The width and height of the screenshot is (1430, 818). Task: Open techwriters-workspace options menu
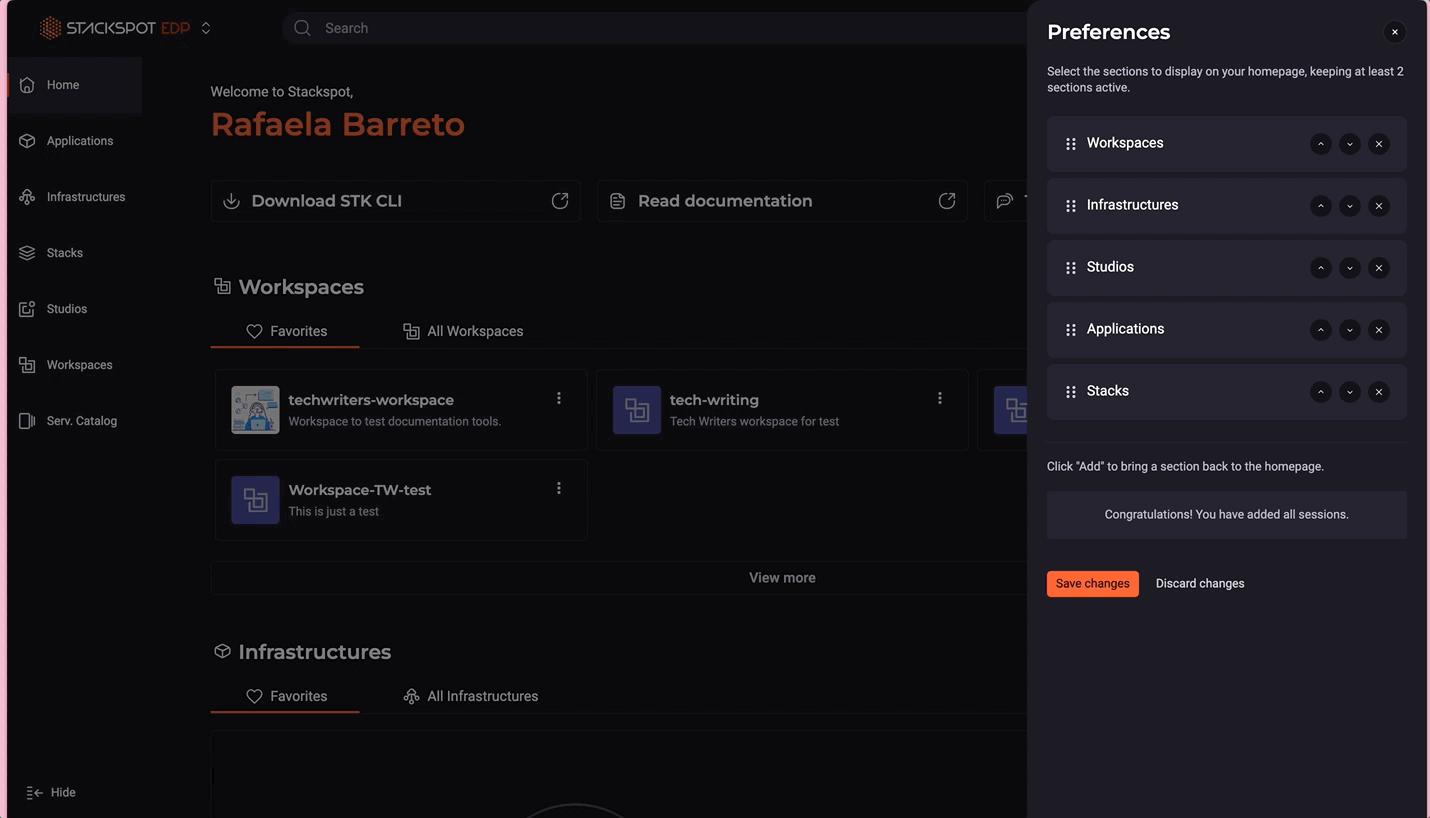[x=559, y=398]
